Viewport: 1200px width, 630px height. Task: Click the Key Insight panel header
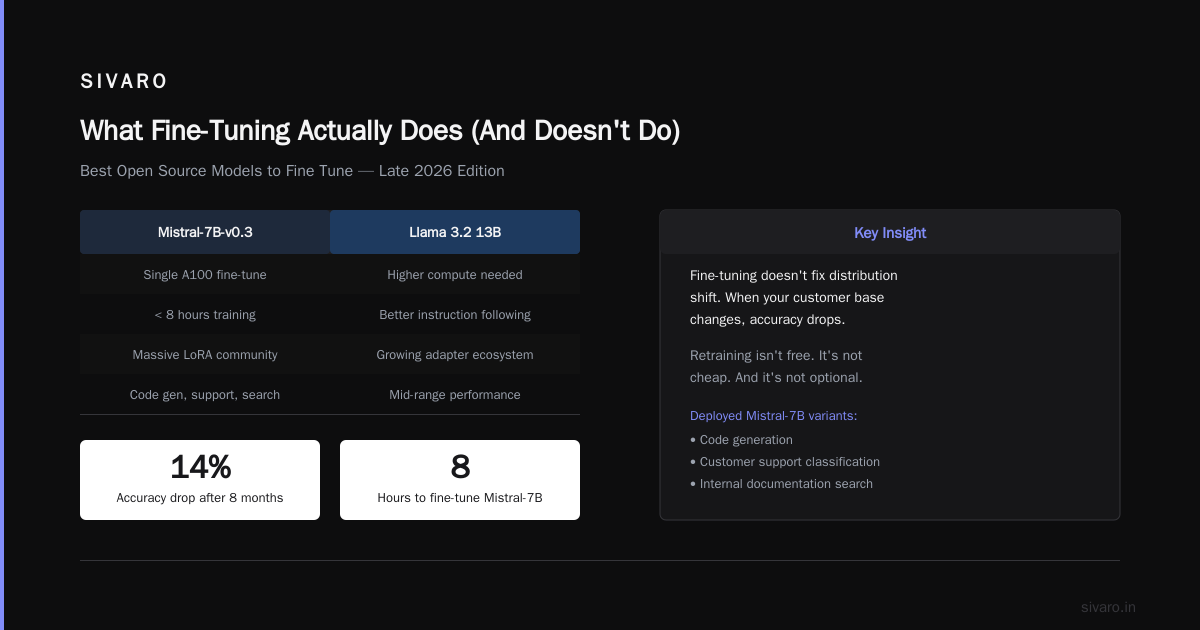point(890,232)
